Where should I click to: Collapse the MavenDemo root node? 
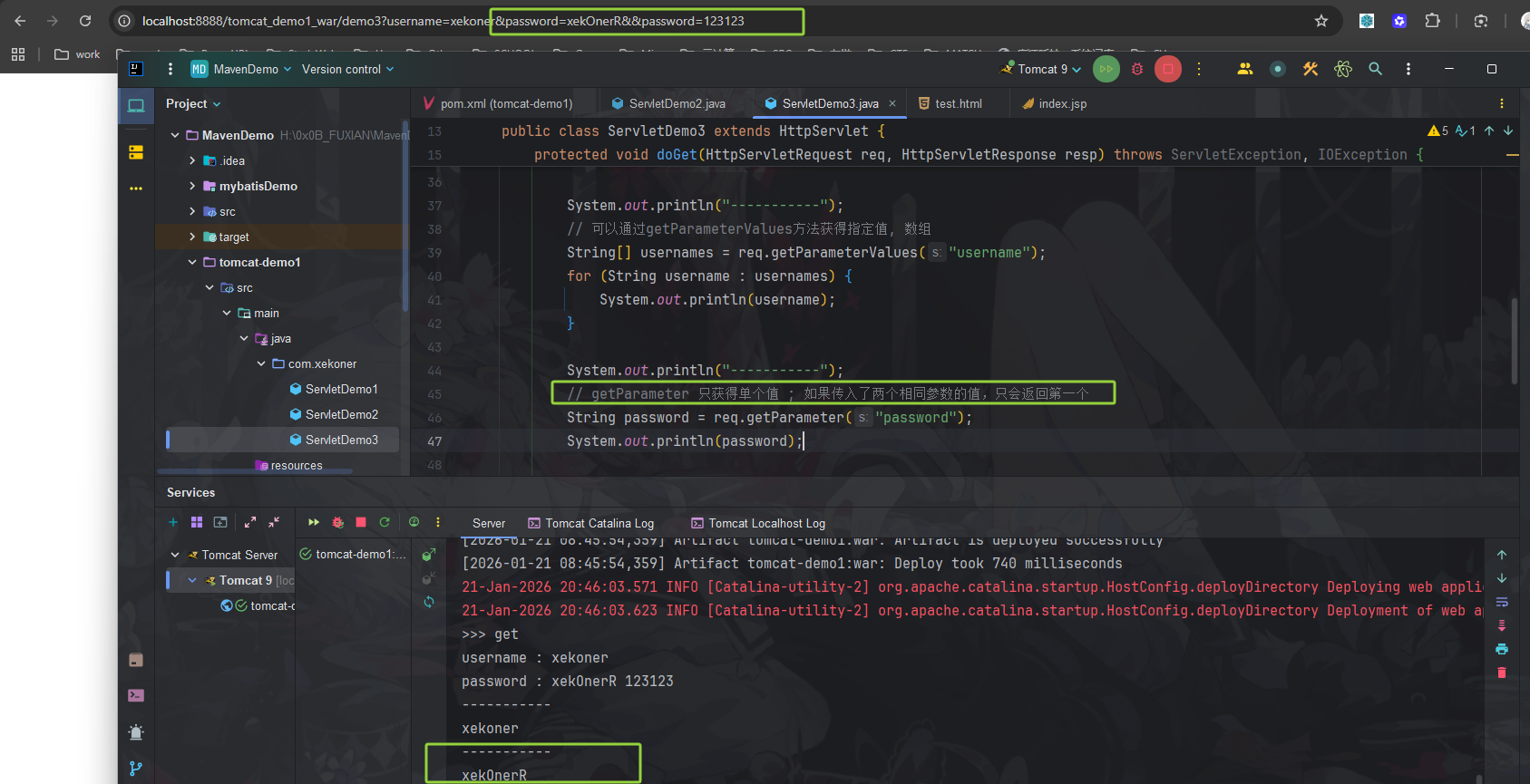point(175,135)
